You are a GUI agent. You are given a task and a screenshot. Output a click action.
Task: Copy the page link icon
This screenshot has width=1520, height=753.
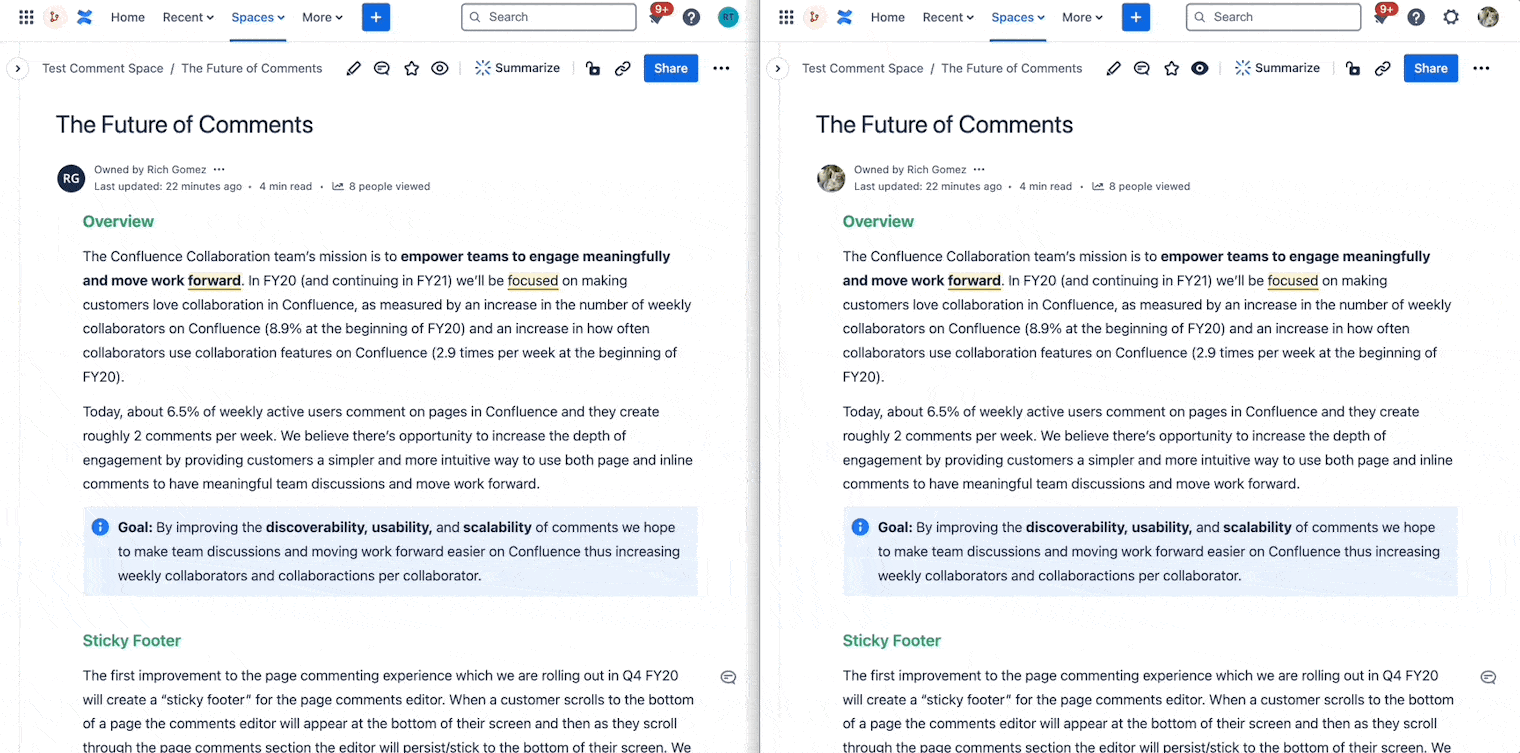623,68
